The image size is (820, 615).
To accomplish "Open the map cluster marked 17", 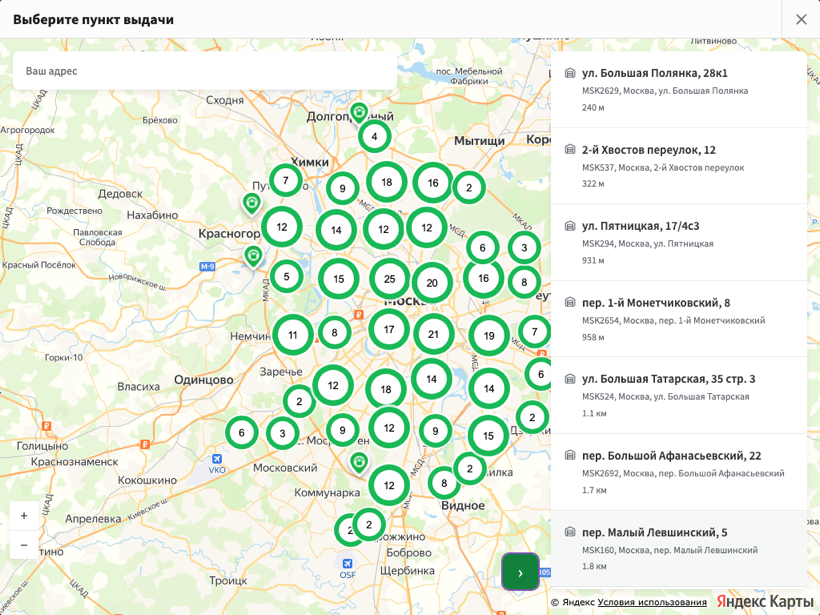I will 389,329.
